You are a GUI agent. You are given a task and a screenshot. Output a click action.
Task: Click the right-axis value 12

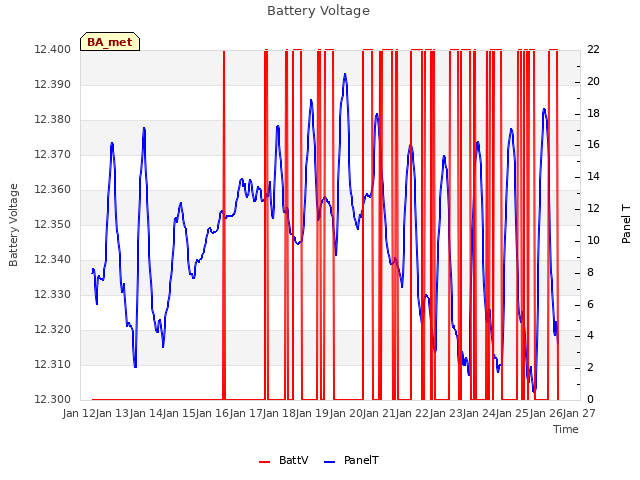[593, 209]
